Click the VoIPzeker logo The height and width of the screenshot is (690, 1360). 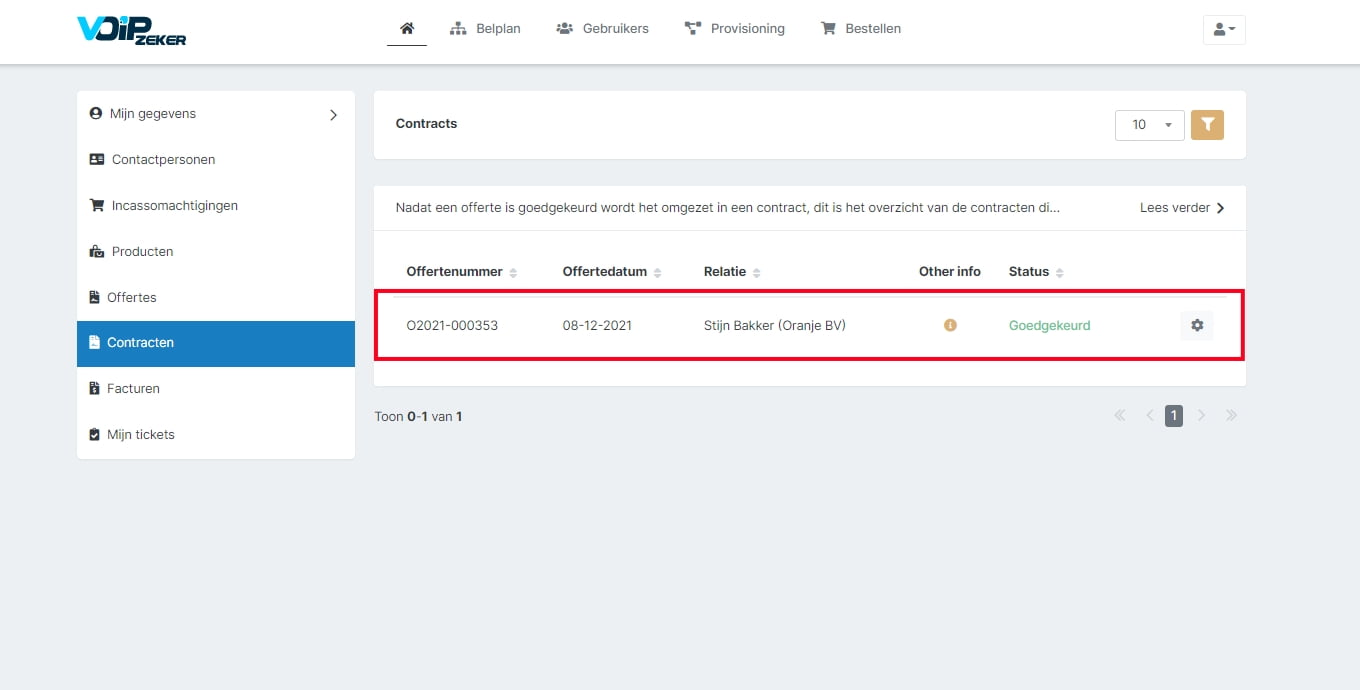click(x=132, y=30)
